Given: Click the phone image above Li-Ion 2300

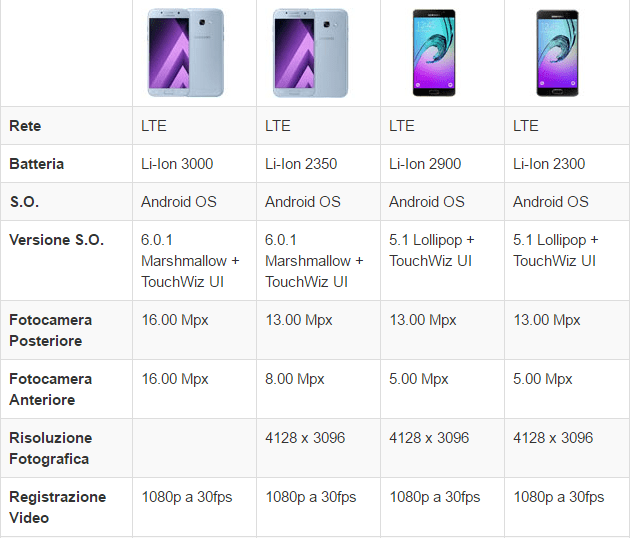Looking at the screenshot, I should click(x=557, y=53).
